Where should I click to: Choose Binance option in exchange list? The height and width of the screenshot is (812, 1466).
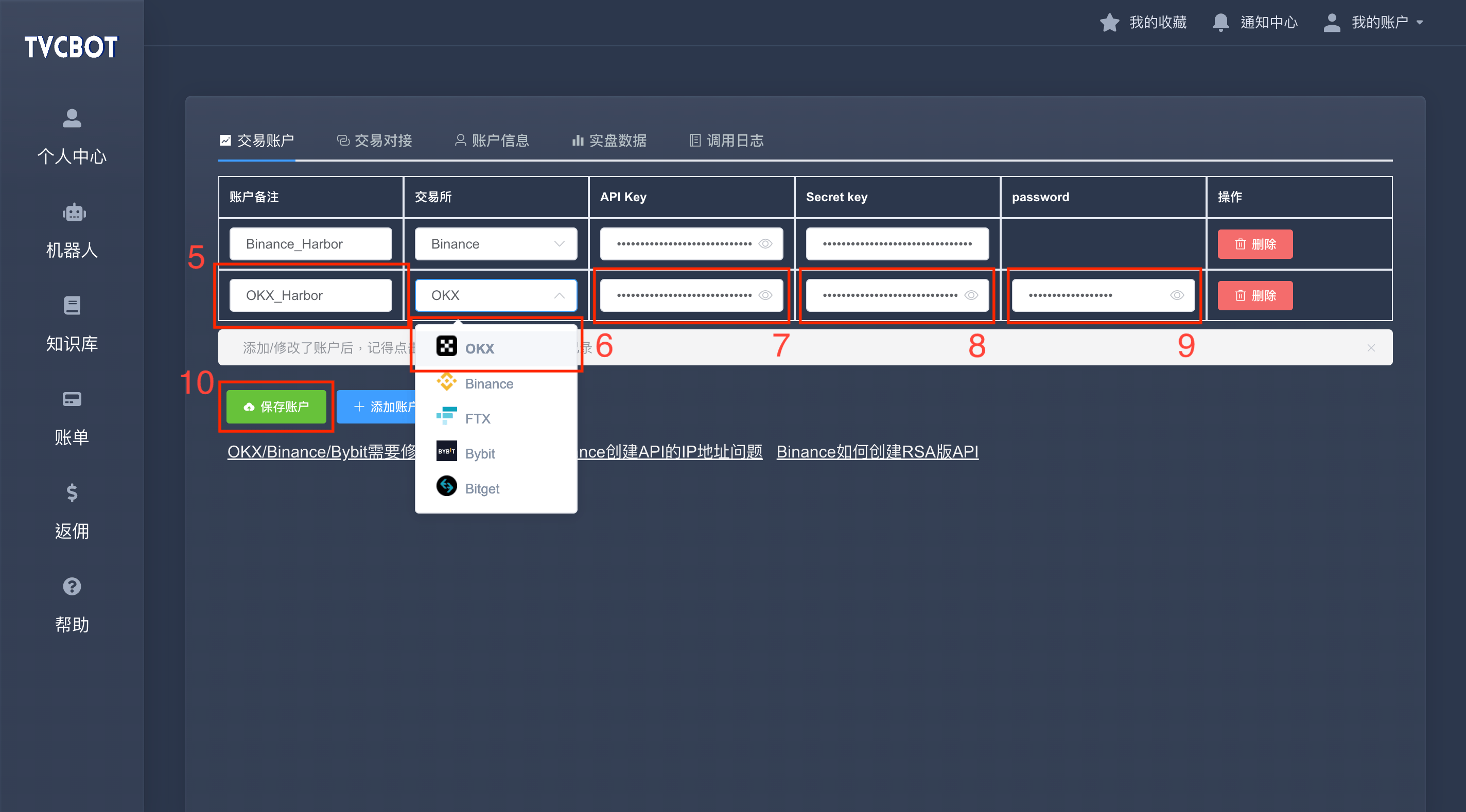(x=496, y=384)
